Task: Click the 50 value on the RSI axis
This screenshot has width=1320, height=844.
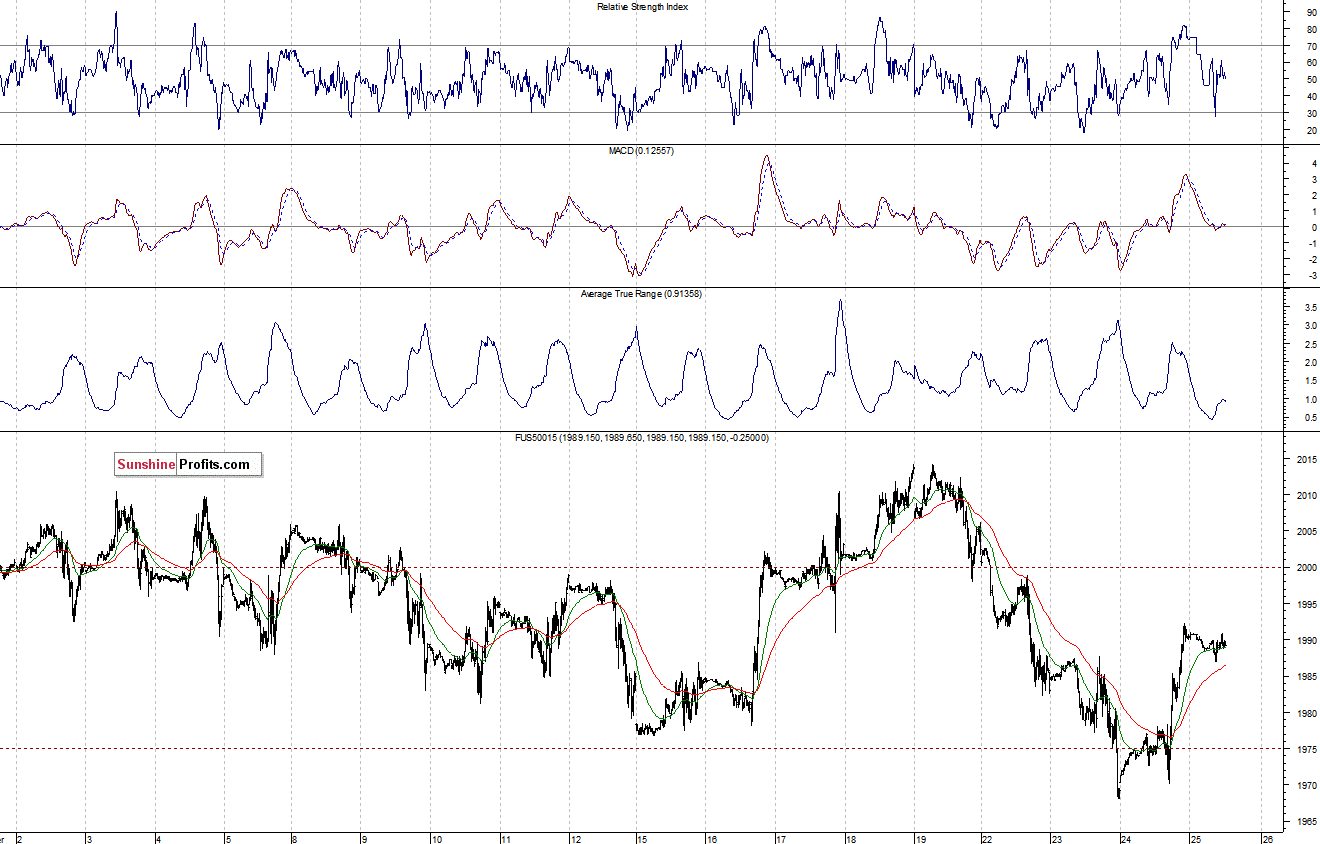Action: (1311, 80)
